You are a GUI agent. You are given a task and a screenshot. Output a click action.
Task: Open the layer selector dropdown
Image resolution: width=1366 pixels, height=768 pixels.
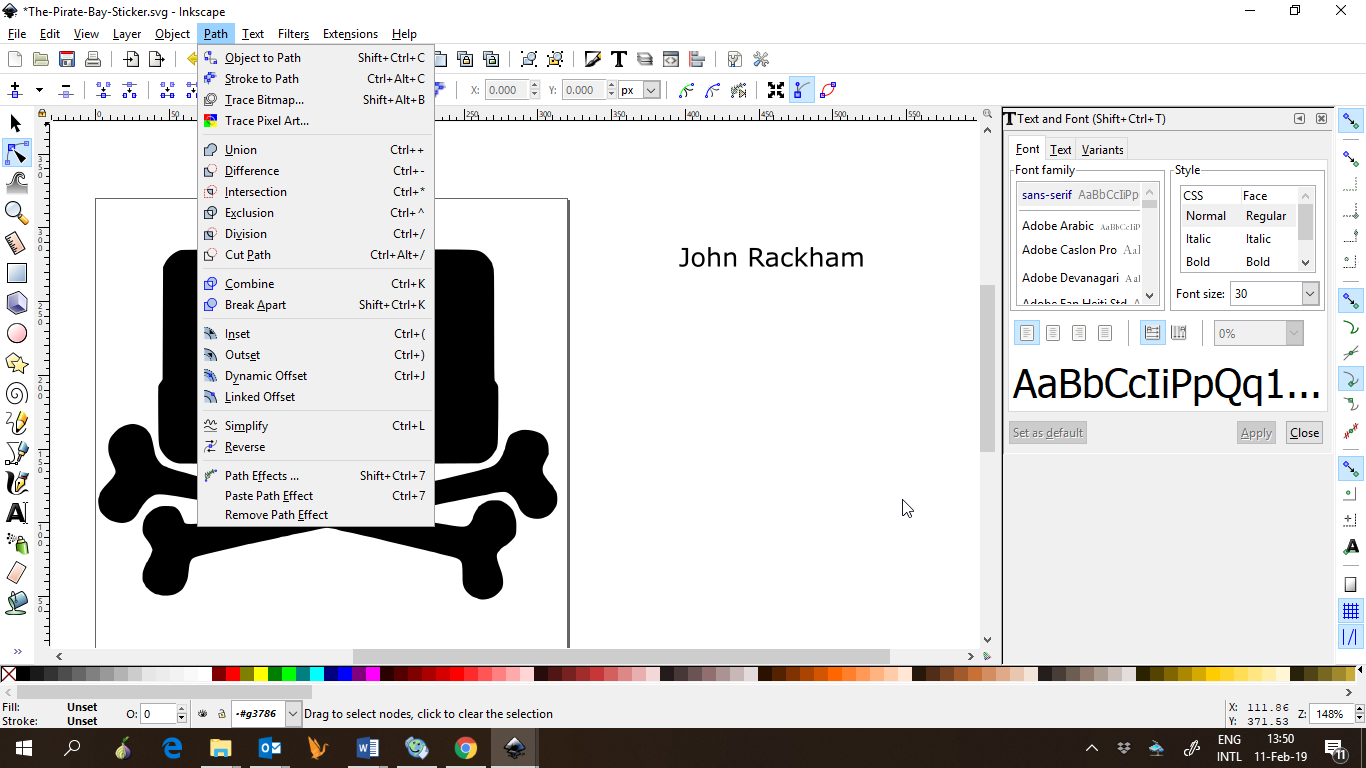(293, 714)
